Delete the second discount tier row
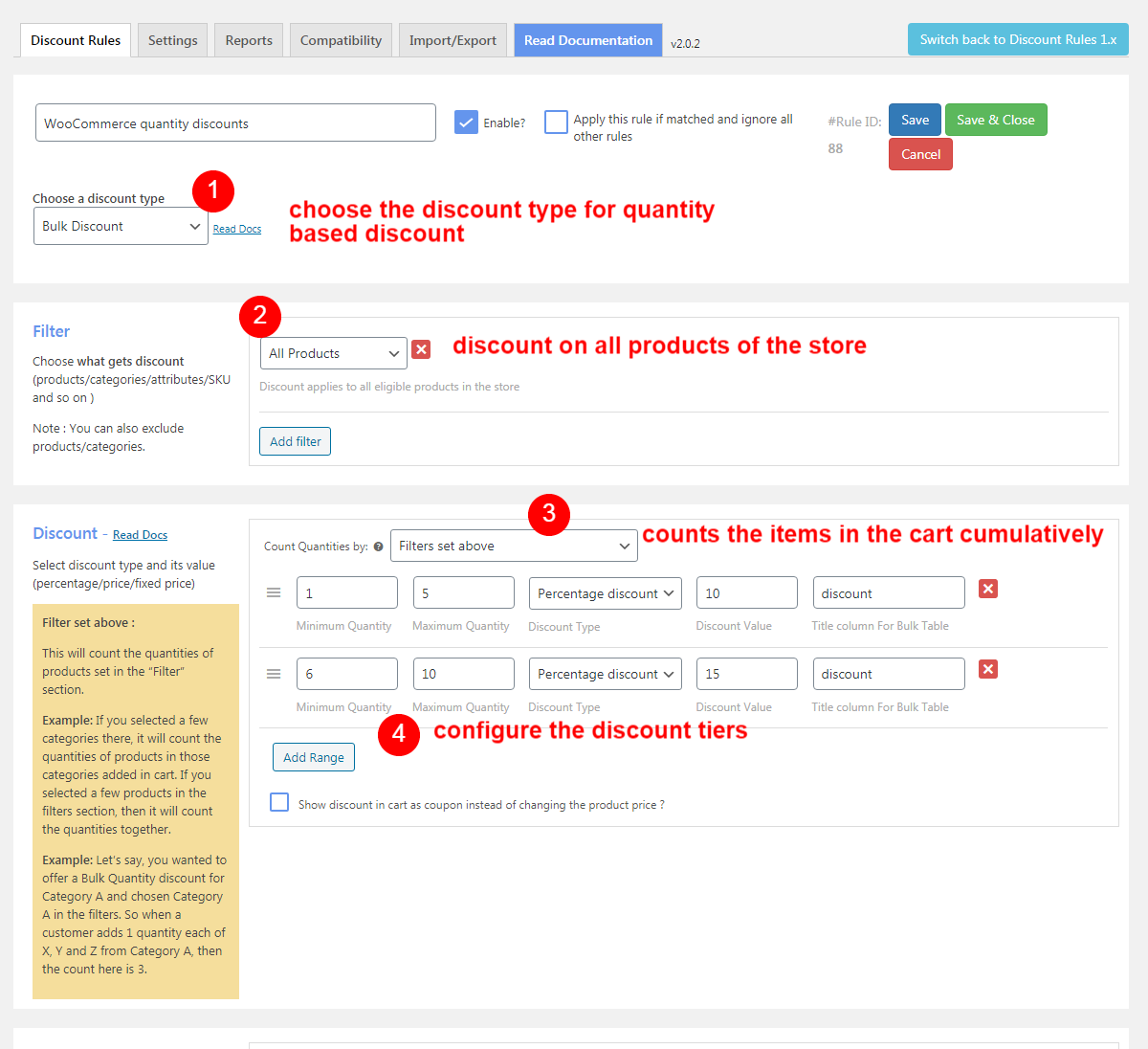Image resolution: width=1148 pixels, height=1049 pixels. [x=987, y=670]
